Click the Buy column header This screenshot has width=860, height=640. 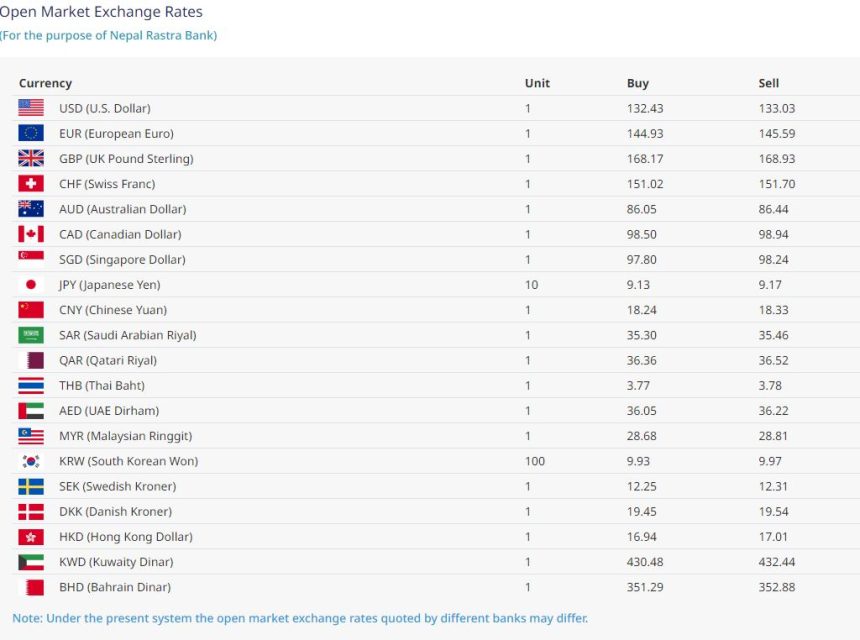tap(637, 83)
